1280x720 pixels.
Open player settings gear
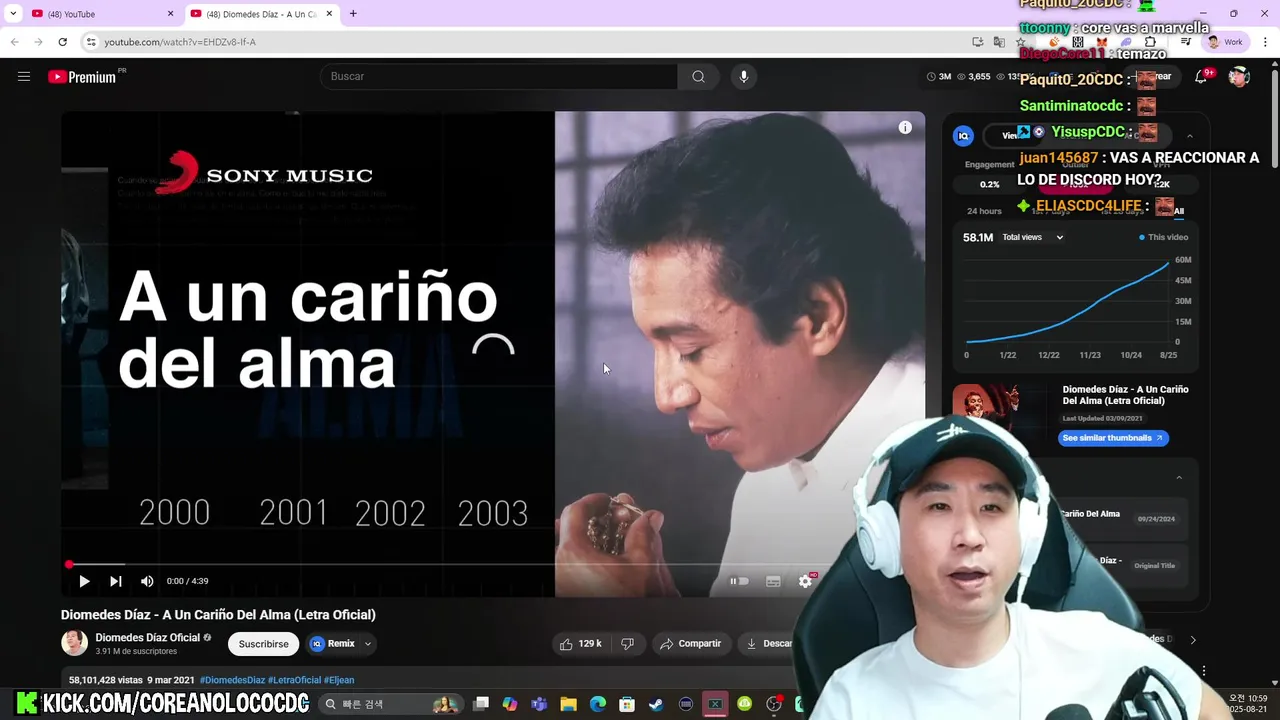coord(806,581)
